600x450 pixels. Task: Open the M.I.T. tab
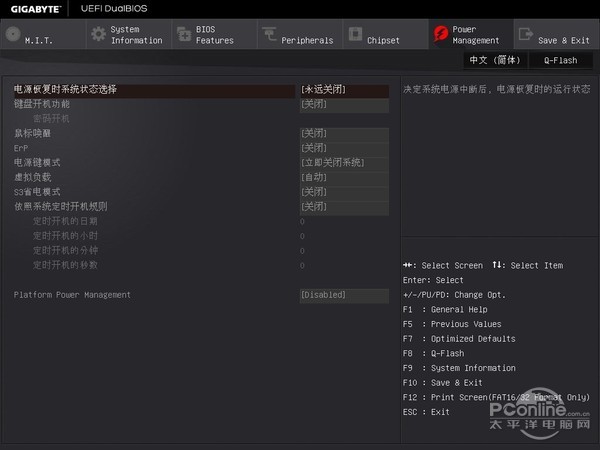coord(43,34)
